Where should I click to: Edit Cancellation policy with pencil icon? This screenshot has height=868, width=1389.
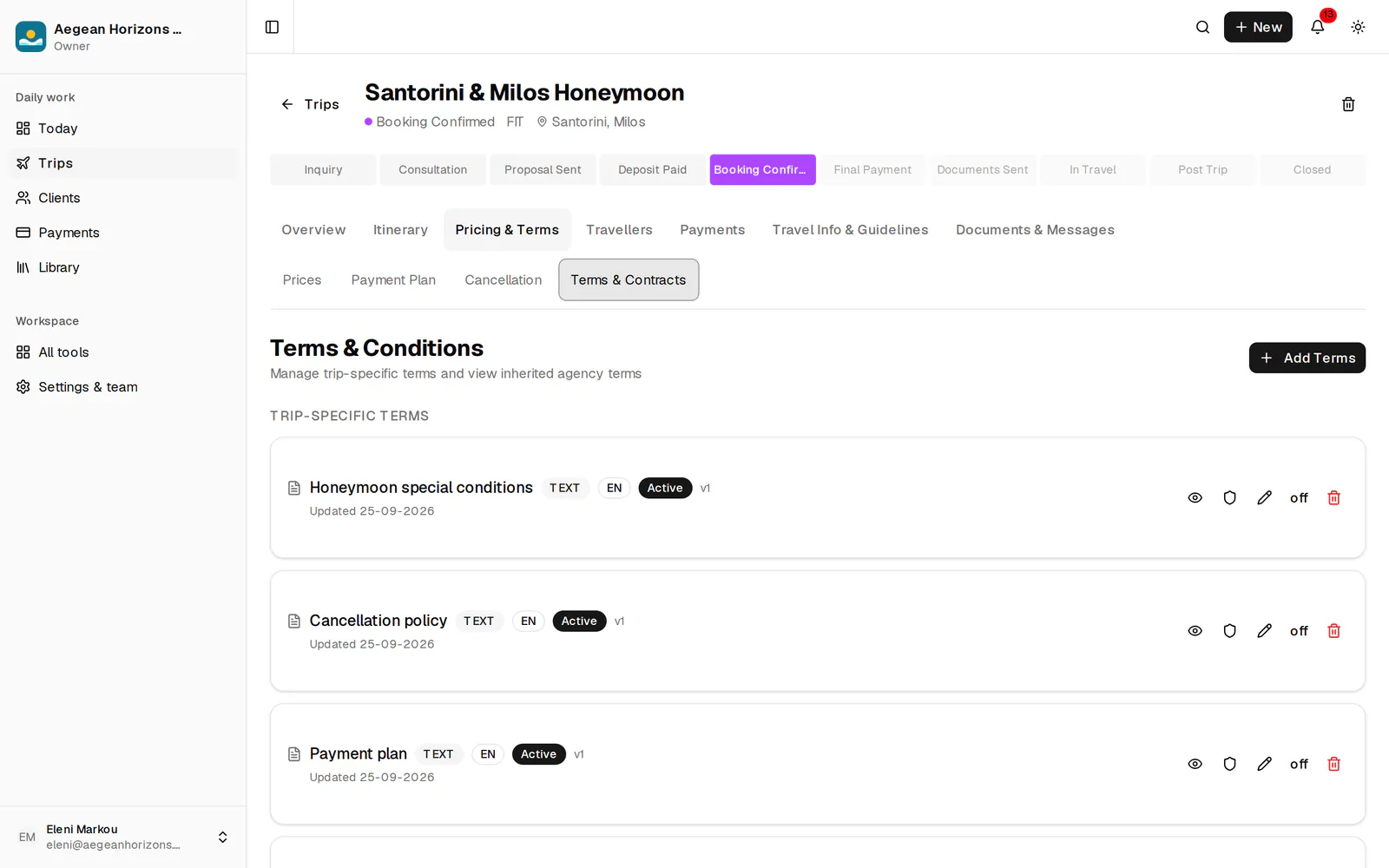click(x=1264, y=631)
